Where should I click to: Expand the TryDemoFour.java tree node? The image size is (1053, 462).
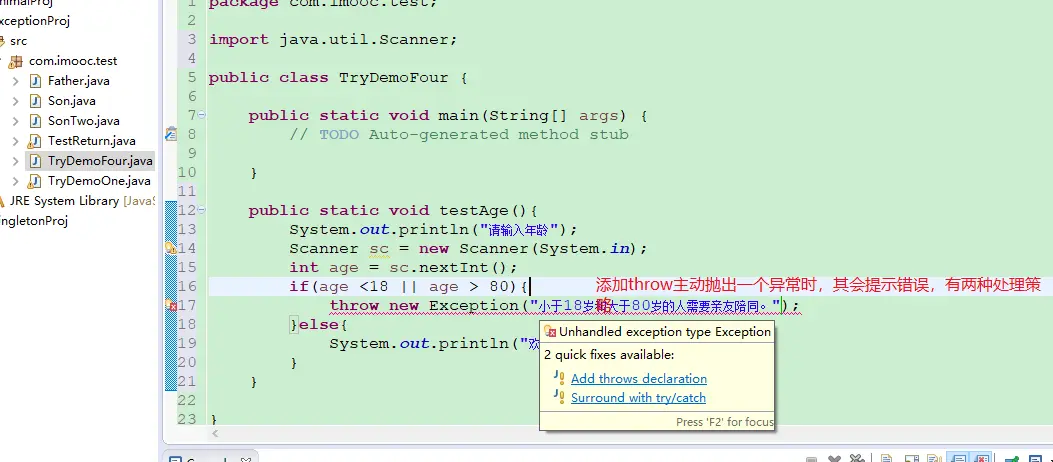pos(15,161)
